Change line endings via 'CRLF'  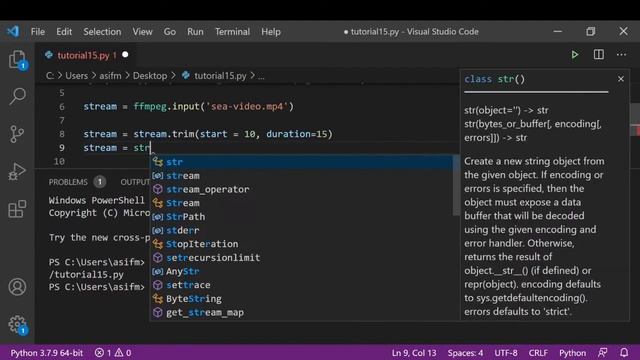pyautogui.click(x=538, y=353)
